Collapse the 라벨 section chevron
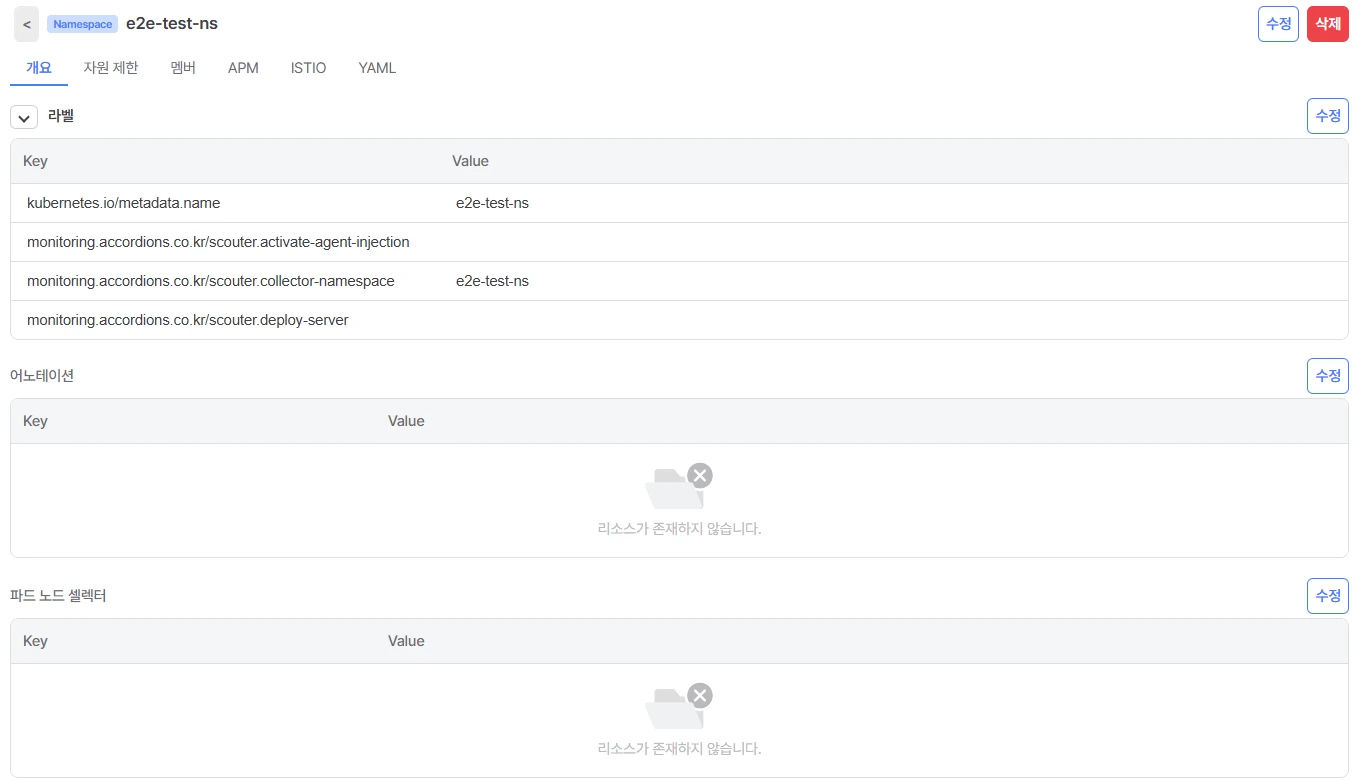The width and height of the screenshot is (1359, 782). point(24,118)
